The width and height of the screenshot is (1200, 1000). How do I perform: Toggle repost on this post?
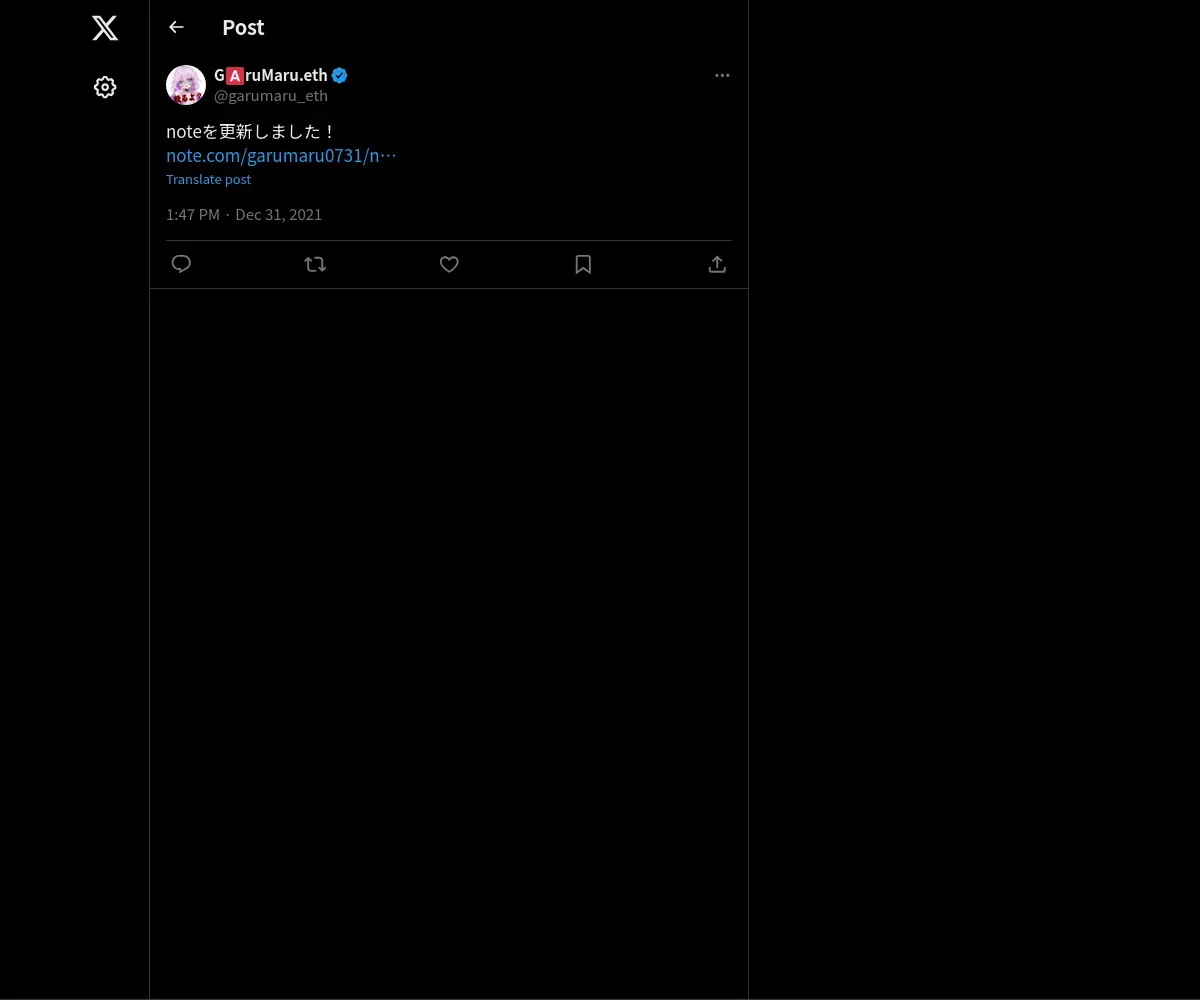(x=315, y=264)
